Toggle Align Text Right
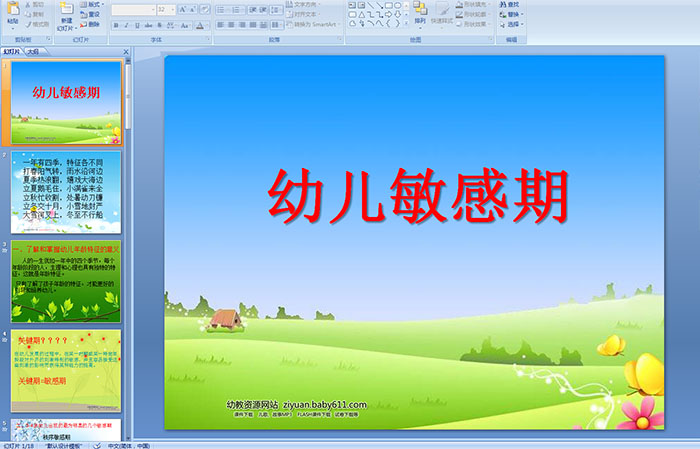The image size is (700, 449). [242, 25]
